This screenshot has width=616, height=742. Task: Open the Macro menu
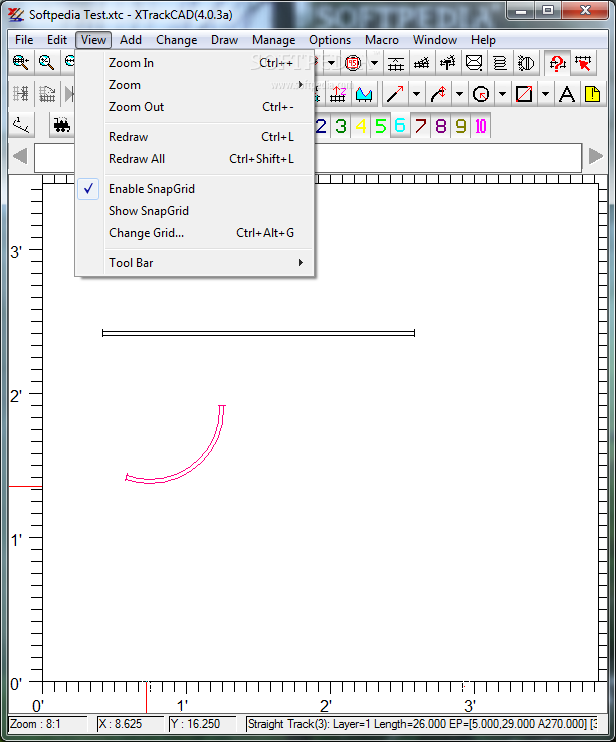[382, 40]
